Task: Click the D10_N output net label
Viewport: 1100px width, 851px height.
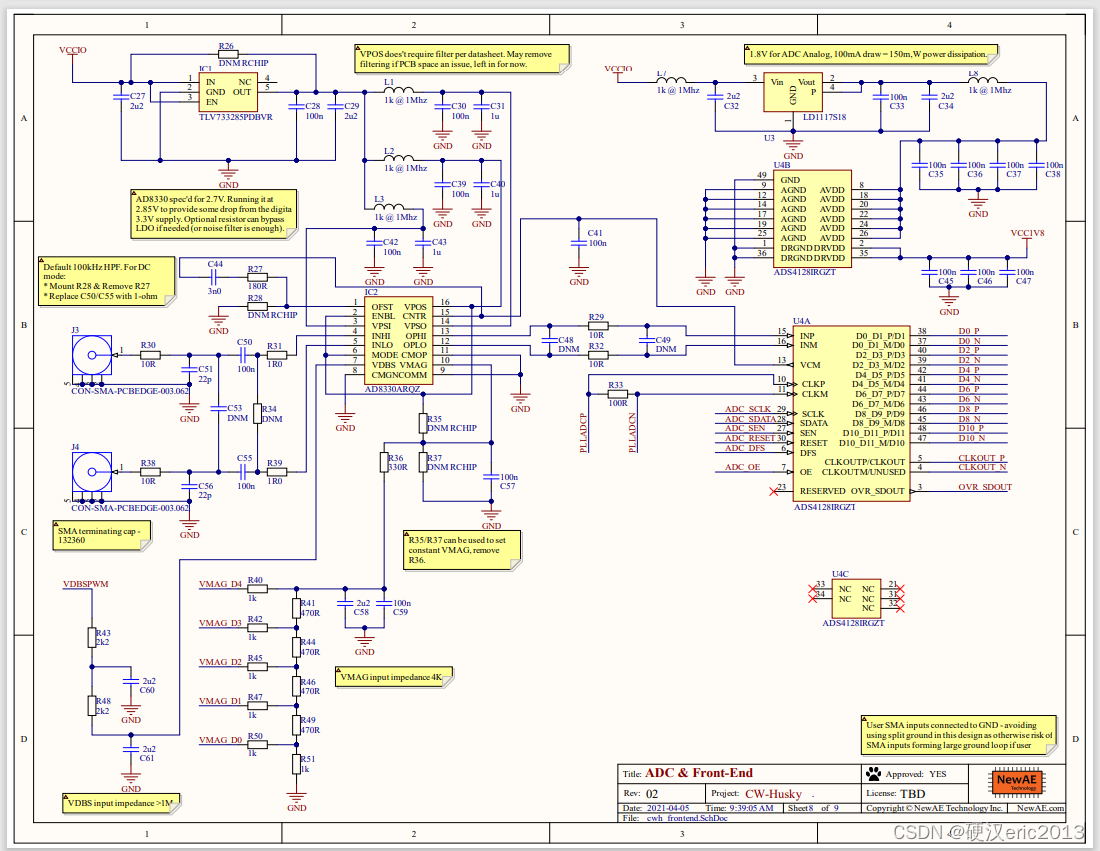Action: pos(972,438)
